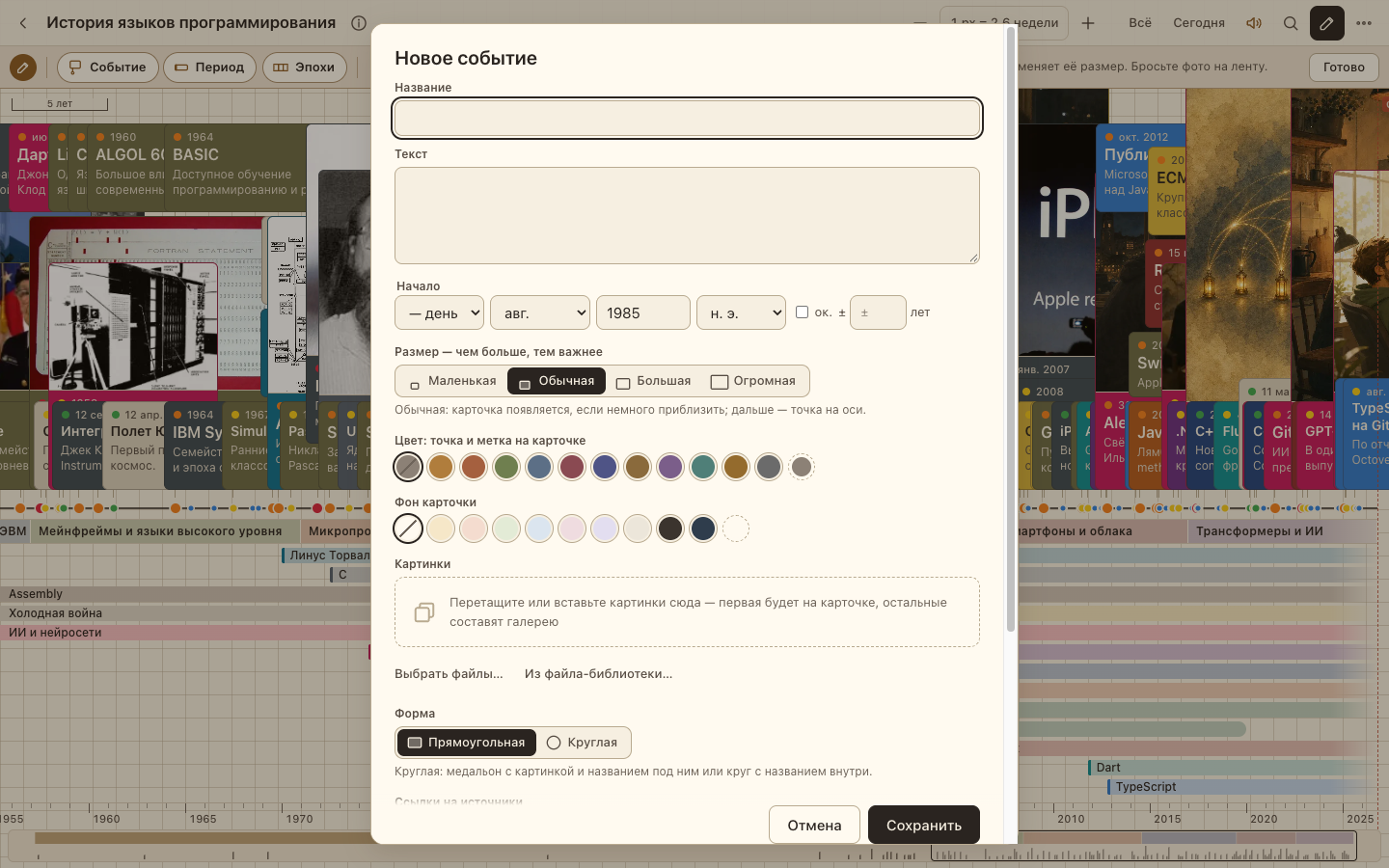Toggle edit mode with the dark pencil button
1389x868 pixels.
point(1327,23)
